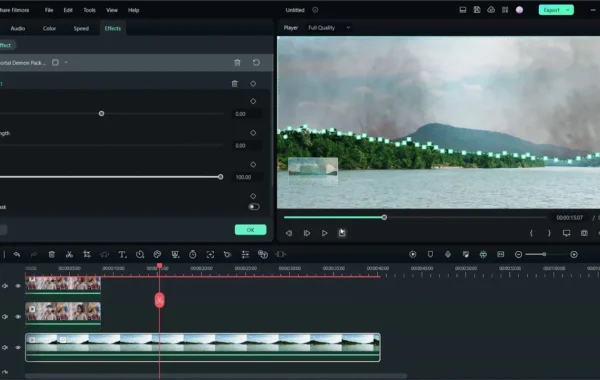Hide the second video track using eye

click(18, 317)
